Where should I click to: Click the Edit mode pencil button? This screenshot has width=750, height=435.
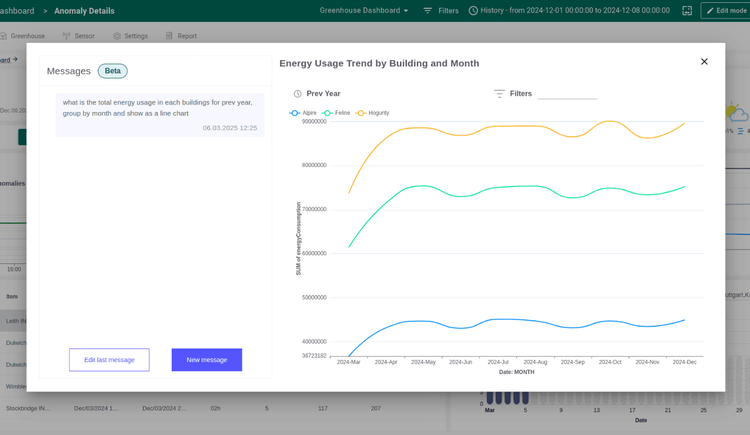pos(724,11)
